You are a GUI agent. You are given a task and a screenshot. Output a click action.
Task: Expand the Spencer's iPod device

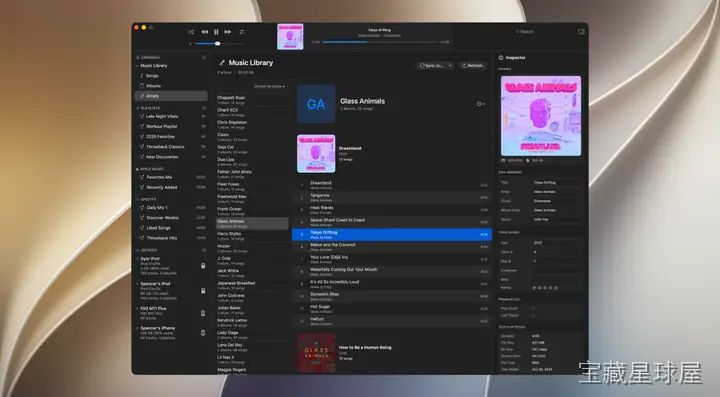coord(137,284)
